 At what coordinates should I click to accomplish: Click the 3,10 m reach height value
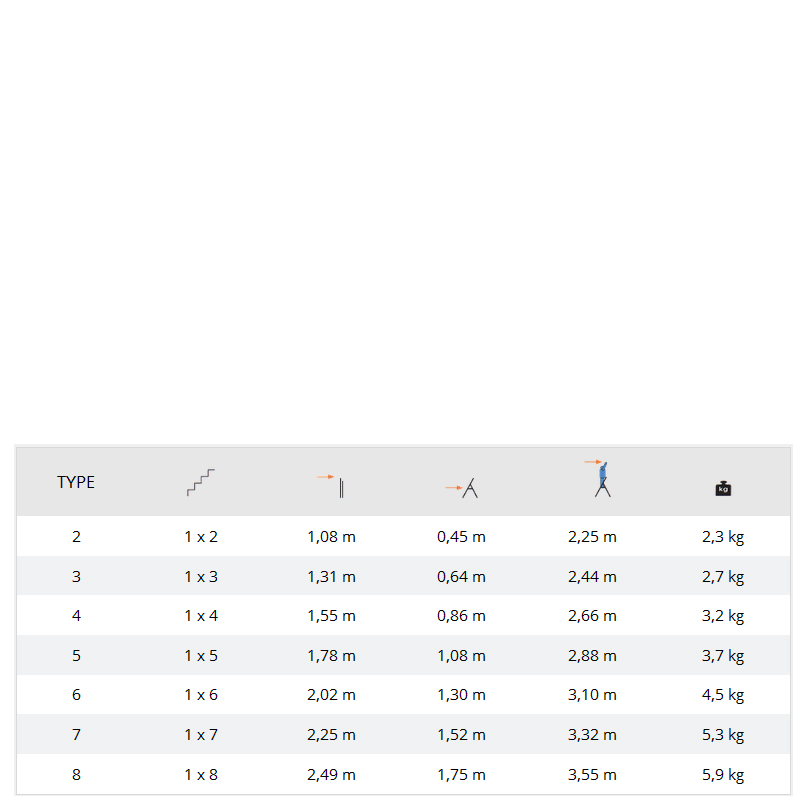pos(592,695)
